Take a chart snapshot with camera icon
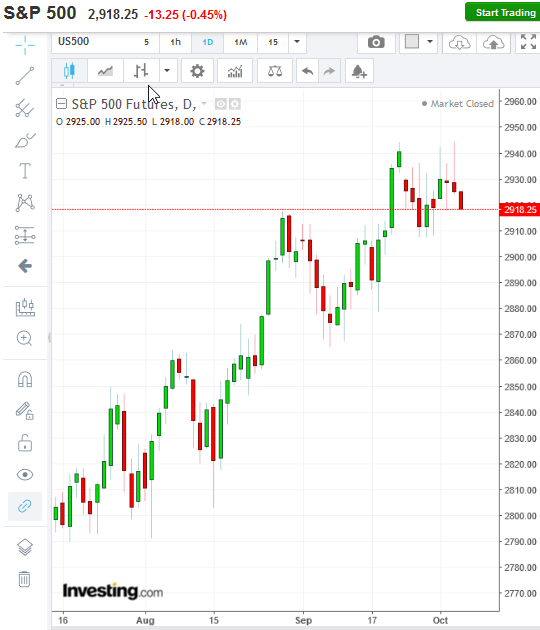540x630 pixels. (376, 42)
